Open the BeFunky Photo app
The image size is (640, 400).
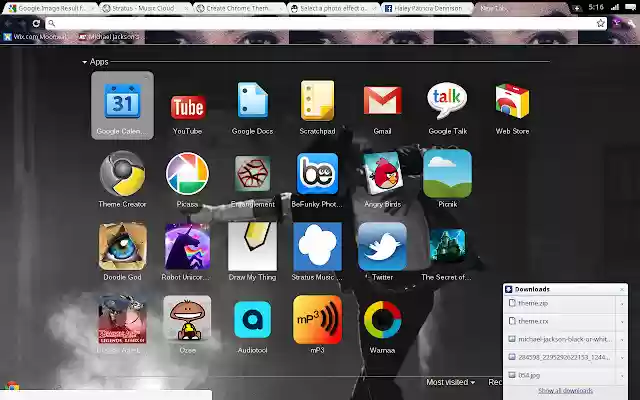point(317,174)
